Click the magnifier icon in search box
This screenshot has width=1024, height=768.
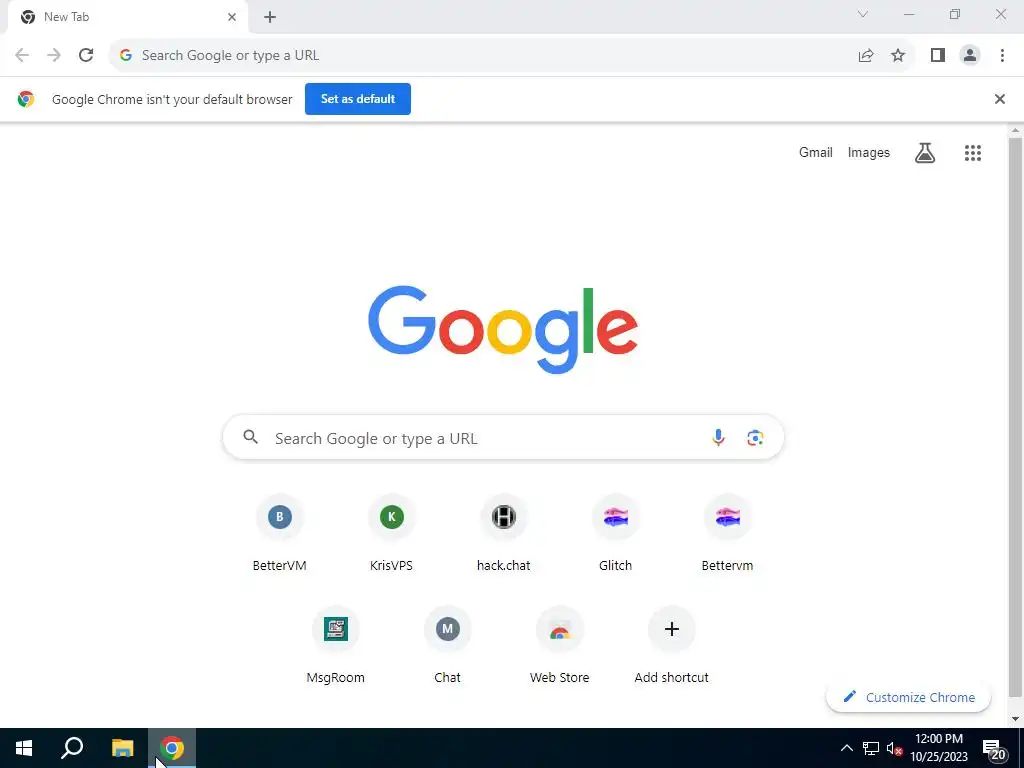(x=251, y=437)
